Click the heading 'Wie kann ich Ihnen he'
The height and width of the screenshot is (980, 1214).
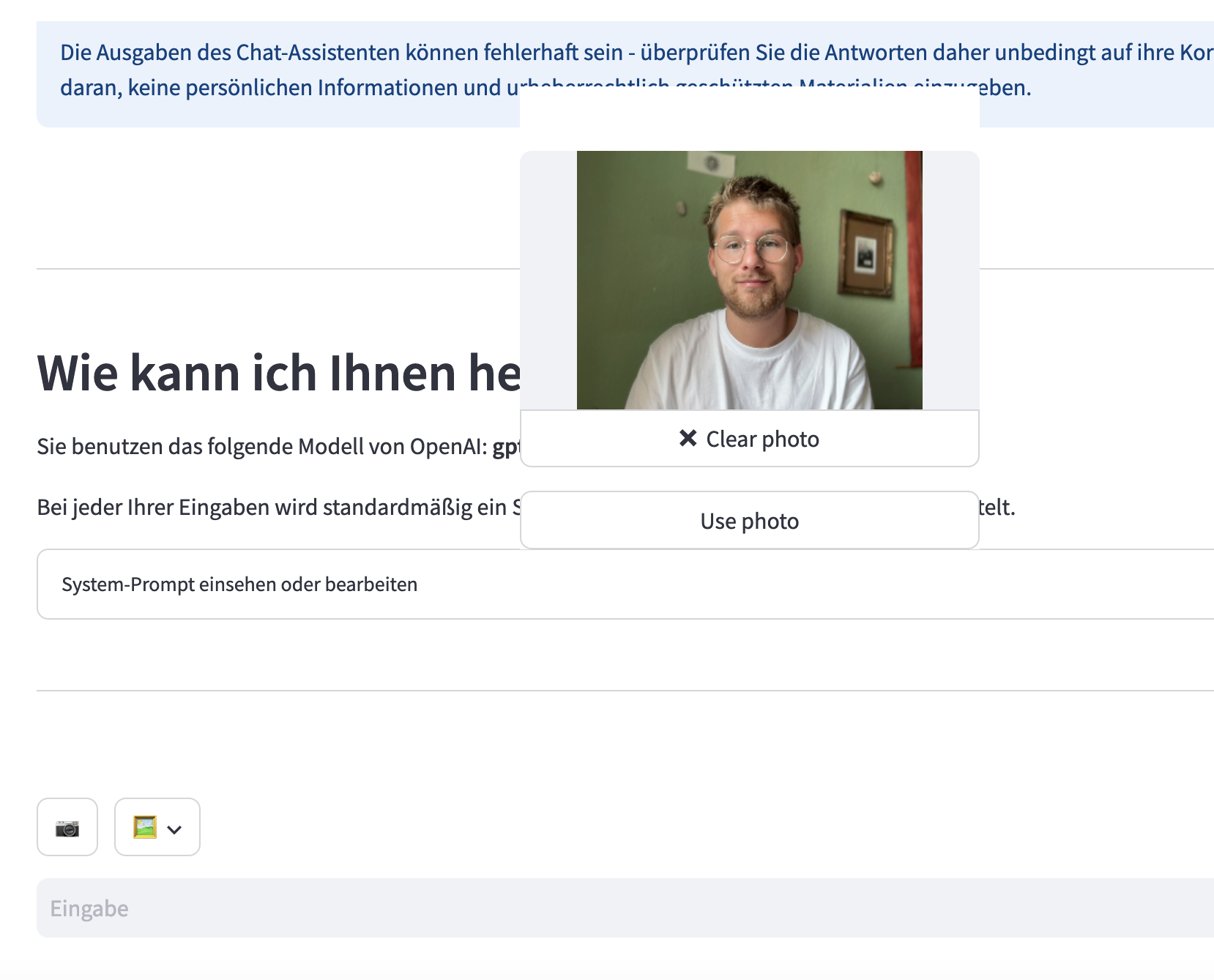279,373
